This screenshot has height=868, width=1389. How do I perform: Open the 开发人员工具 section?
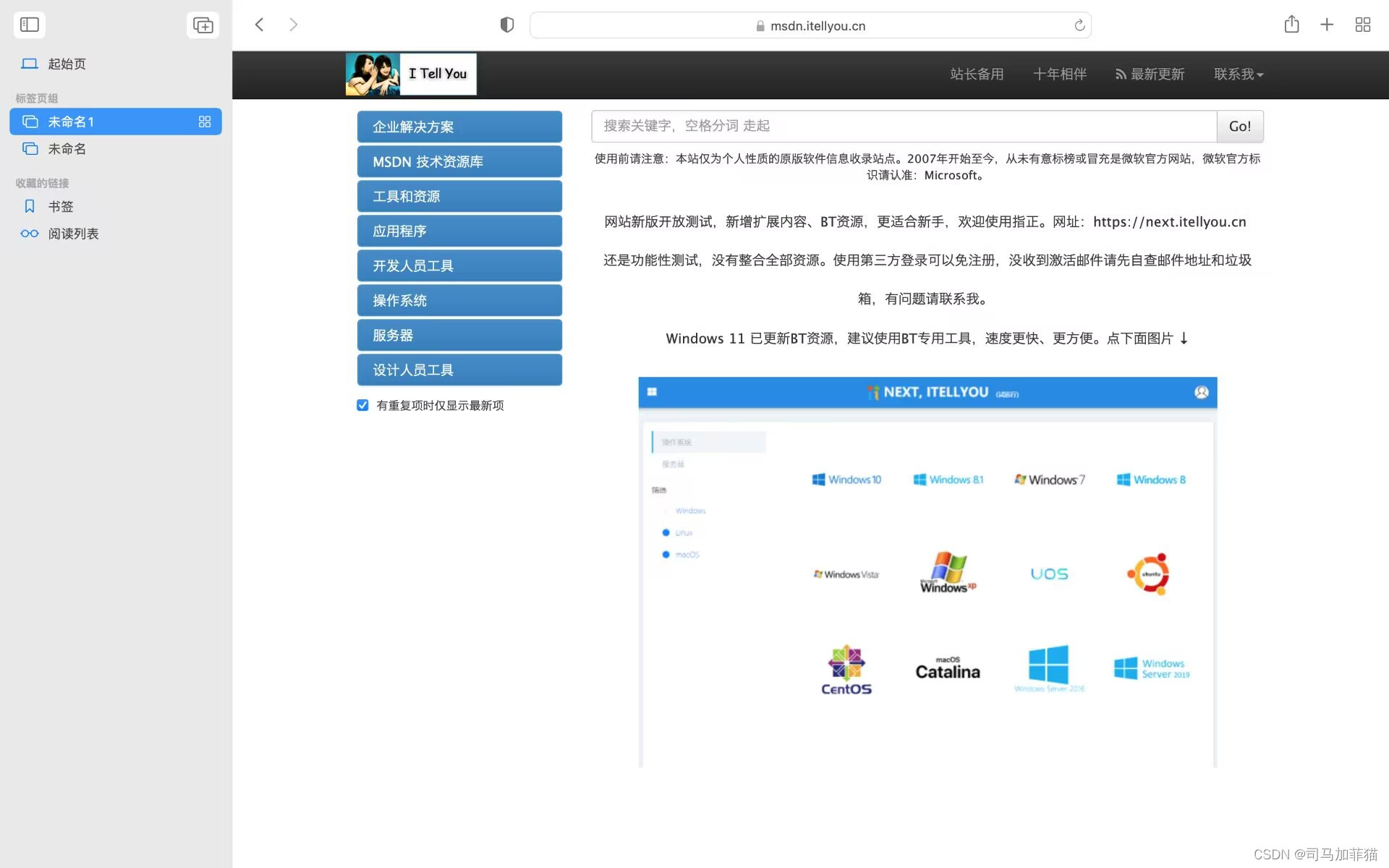click(x=459, y=265)
